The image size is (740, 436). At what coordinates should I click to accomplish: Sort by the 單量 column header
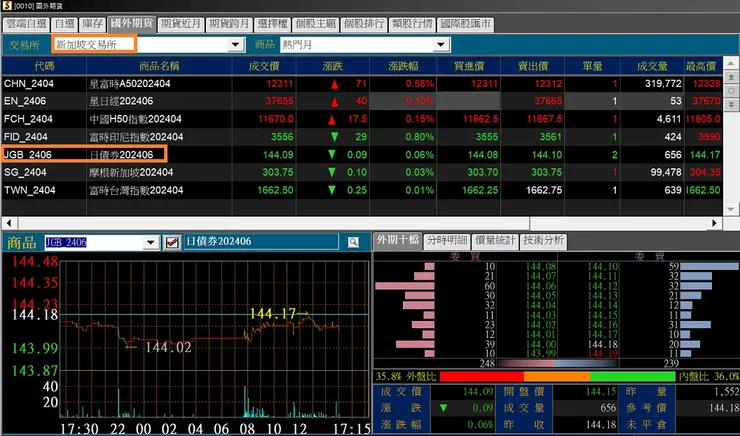[592, 66]
